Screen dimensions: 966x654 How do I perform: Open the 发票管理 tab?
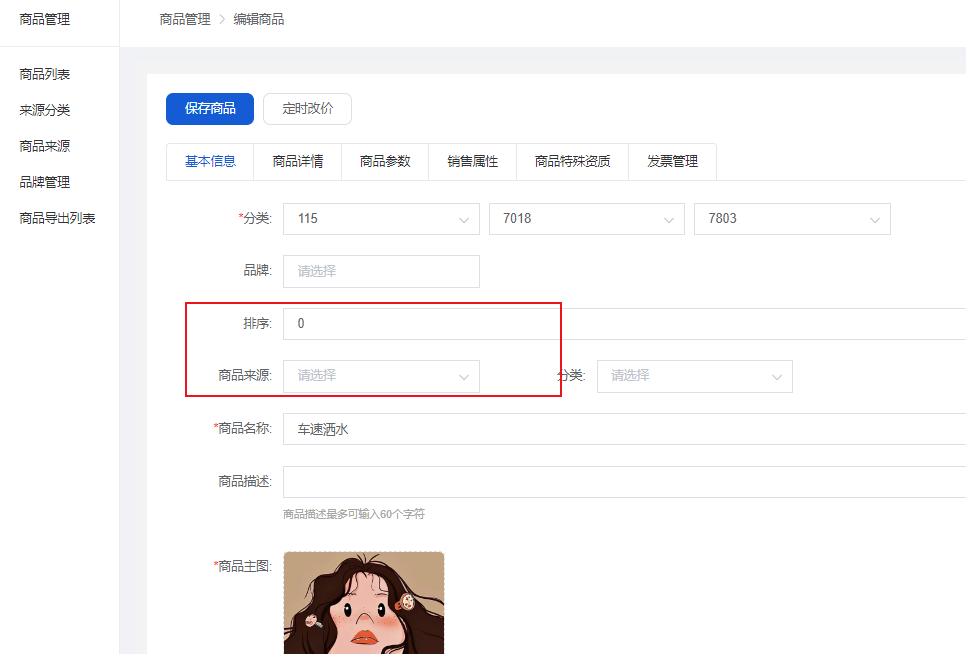click(672, 161)
